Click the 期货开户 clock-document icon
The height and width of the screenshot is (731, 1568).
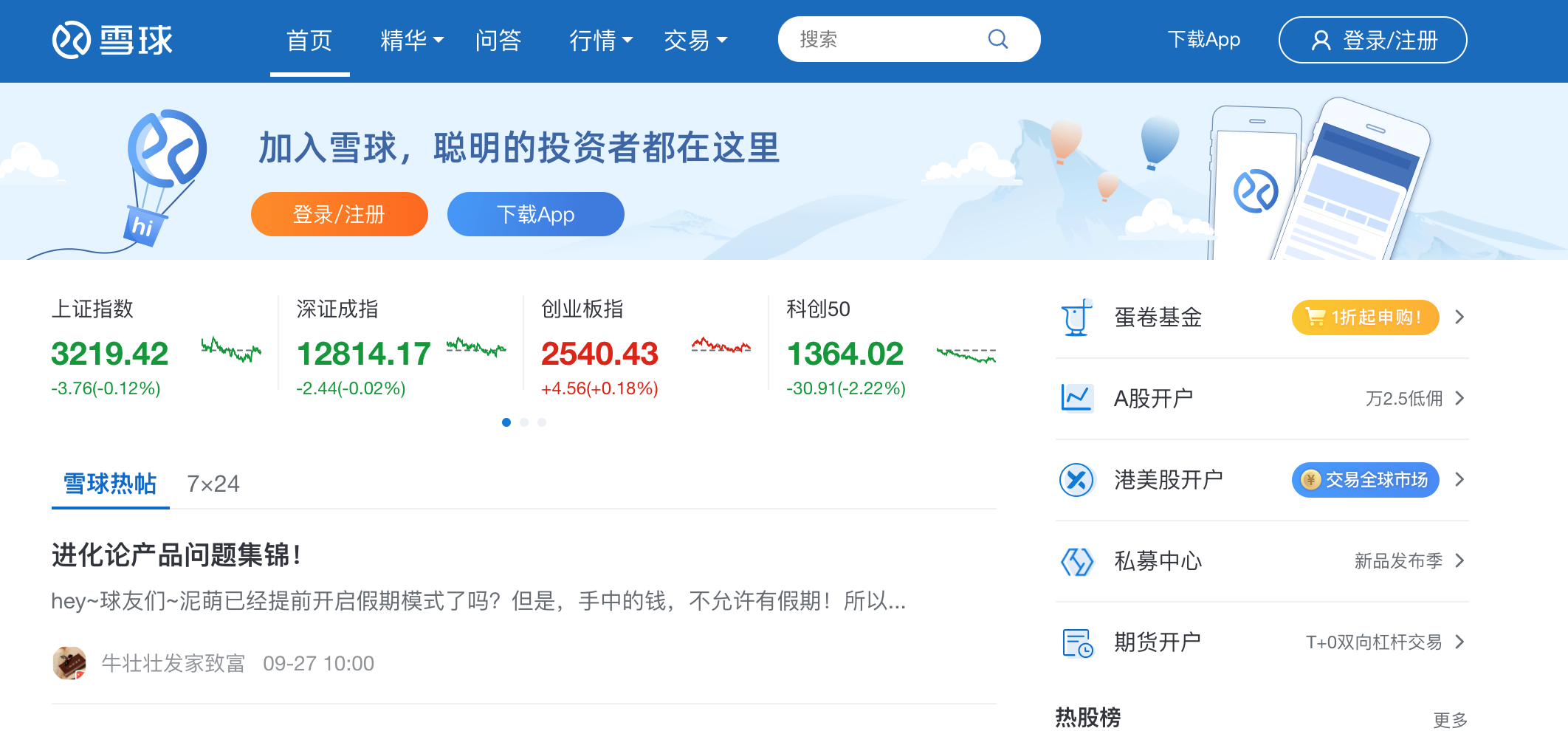click(x=1078, y=642)
